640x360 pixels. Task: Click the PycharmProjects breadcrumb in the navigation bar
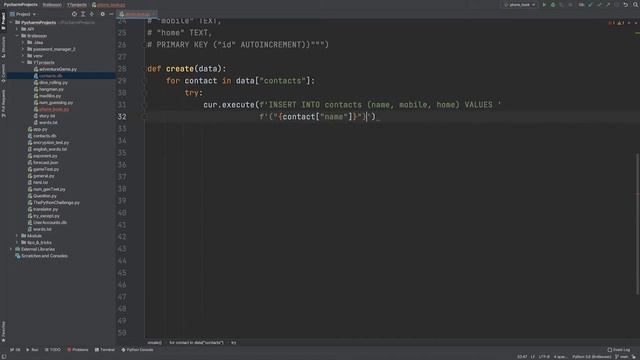point(20,4)
